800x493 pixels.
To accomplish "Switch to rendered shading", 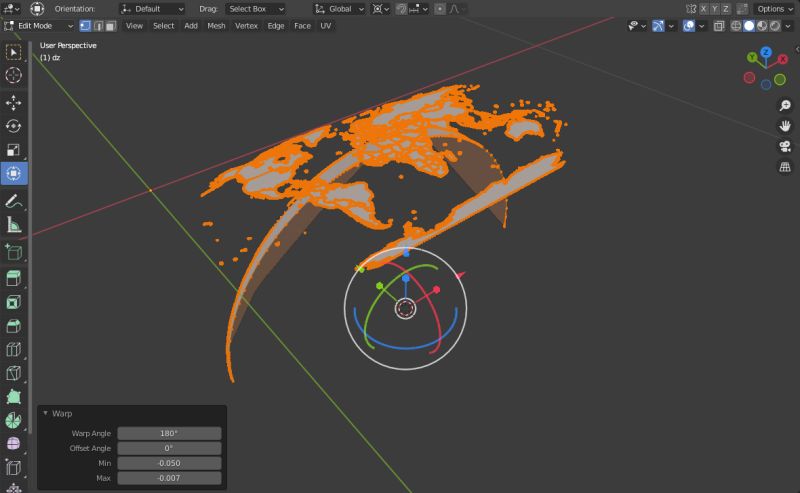I will (774, 26).
